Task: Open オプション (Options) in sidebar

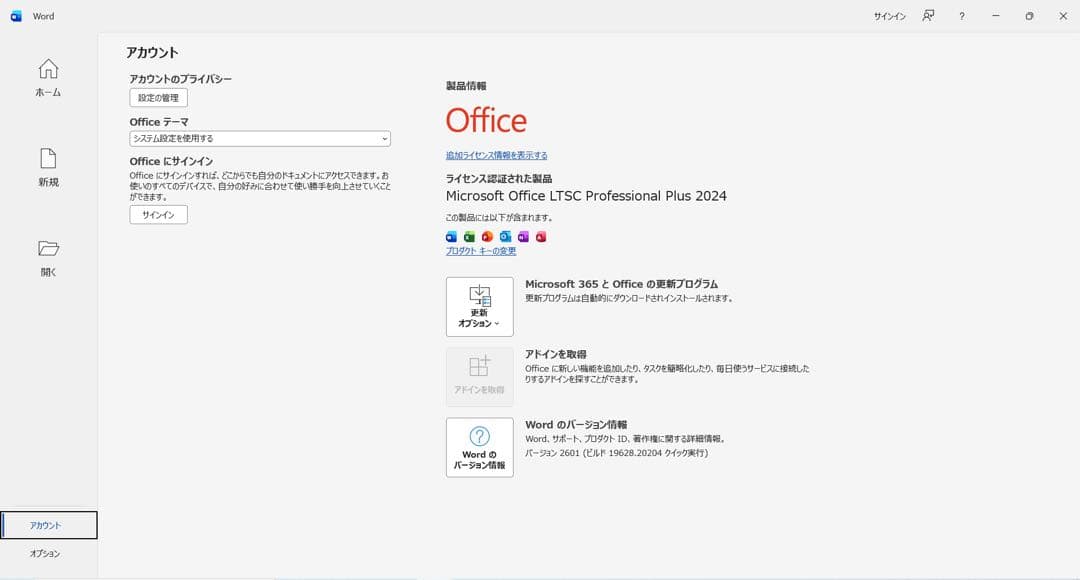Action: pyautogui.click(x=45, y=554)
